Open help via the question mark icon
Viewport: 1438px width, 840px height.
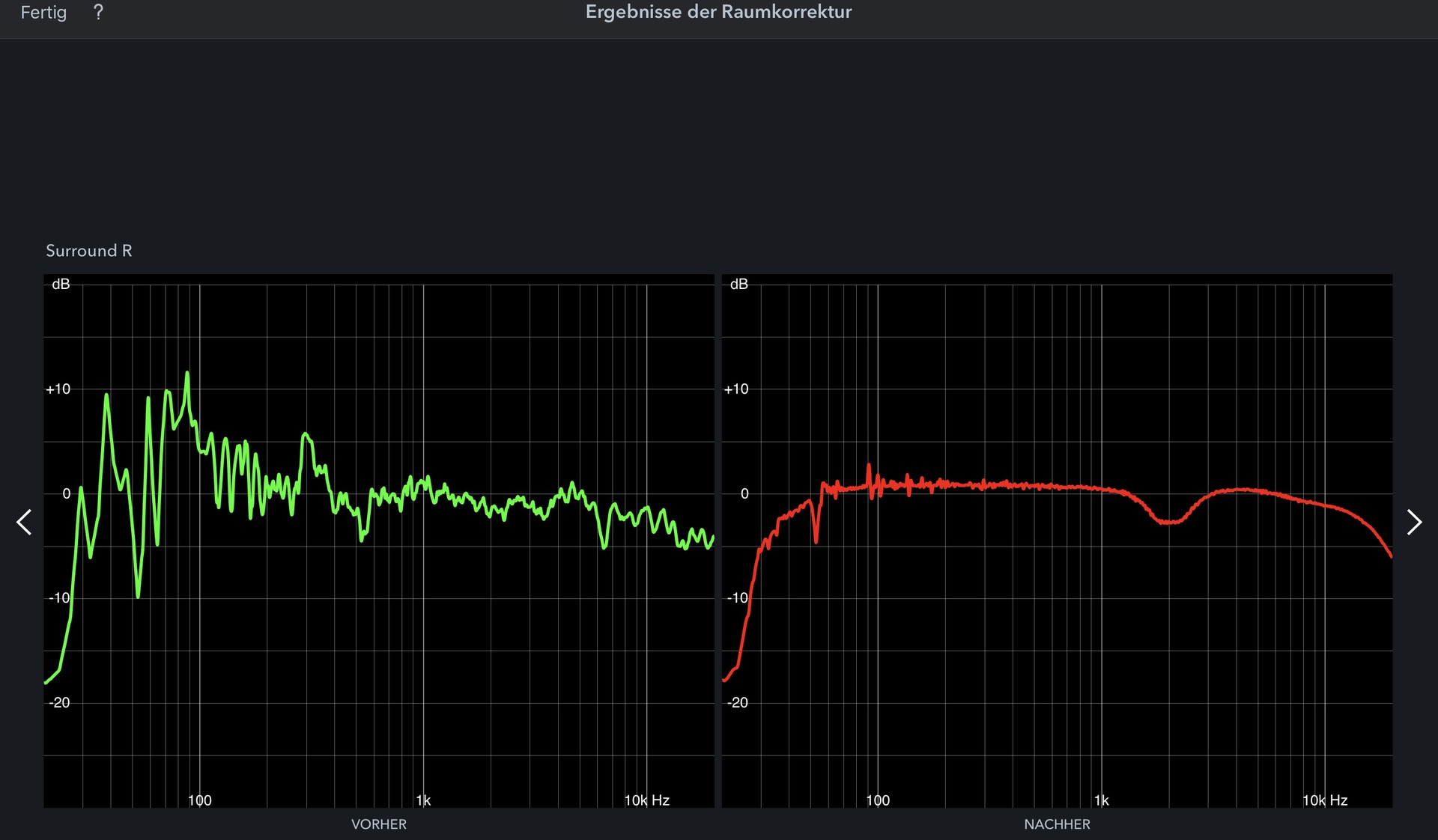[x=98, y=13]
